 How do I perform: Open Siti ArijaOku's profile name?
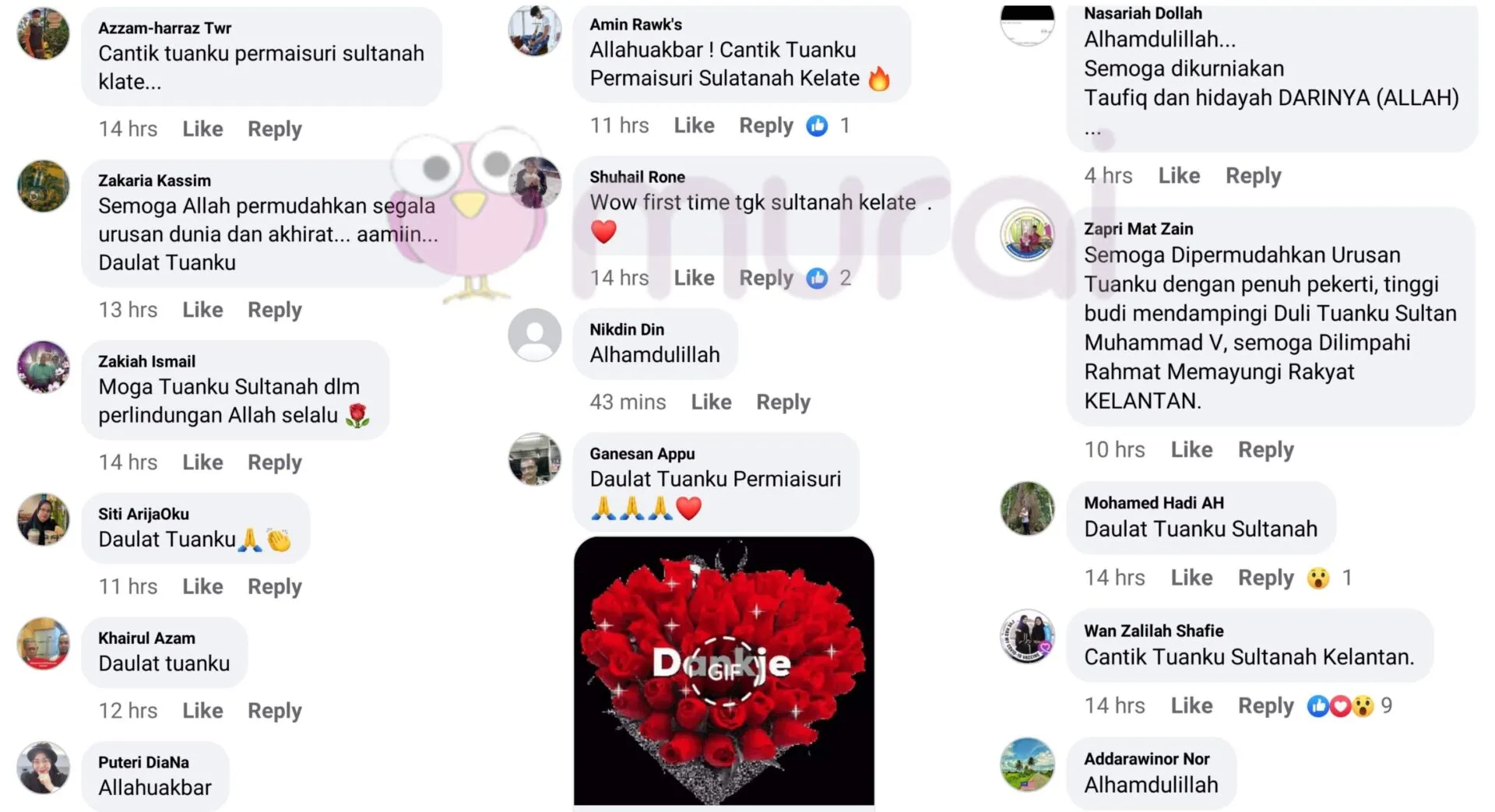143,514
